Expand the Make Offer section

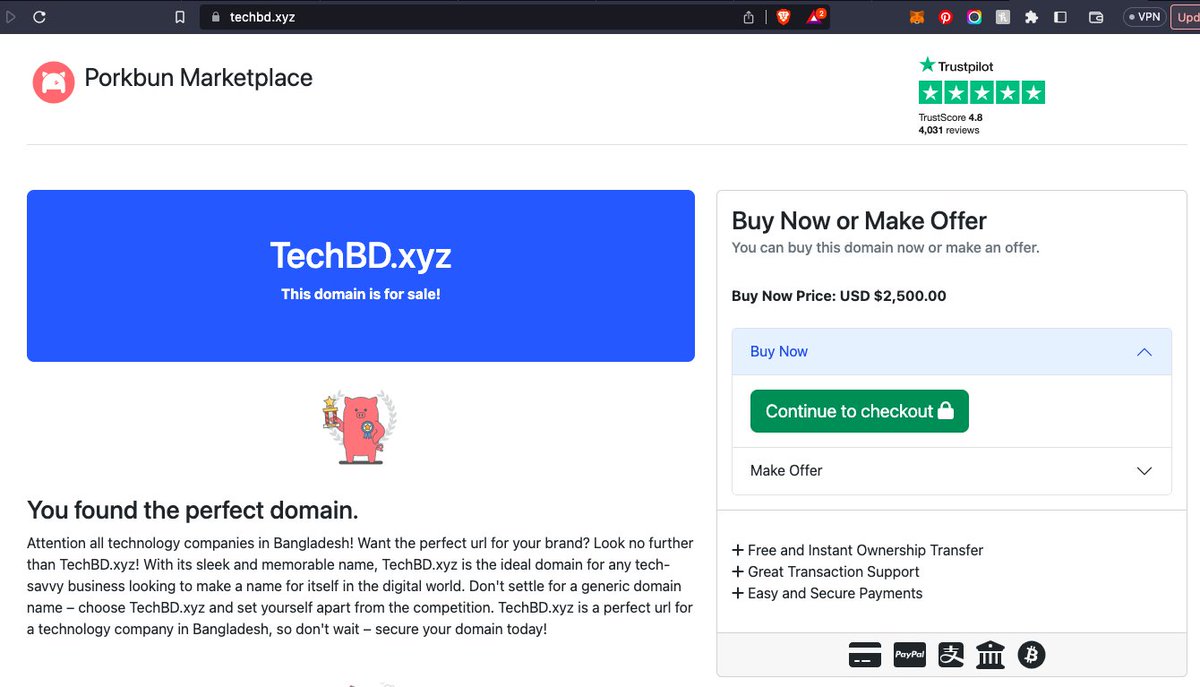(x=951, y=470)
